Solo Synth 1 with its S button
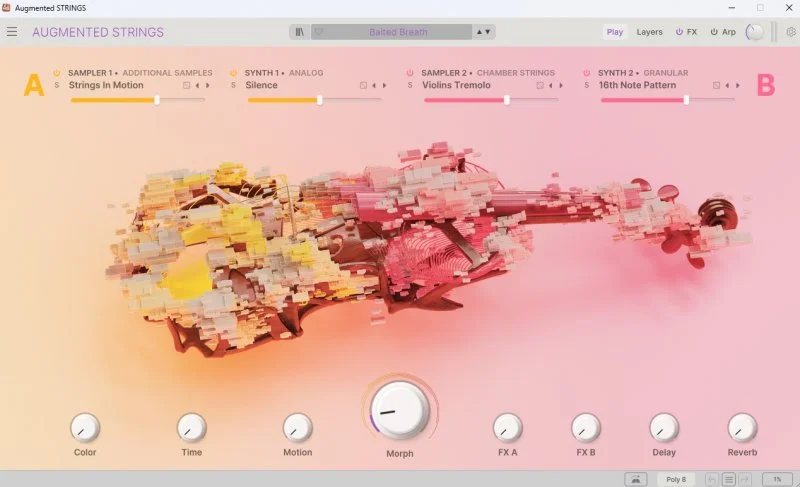 coord(233,85)
